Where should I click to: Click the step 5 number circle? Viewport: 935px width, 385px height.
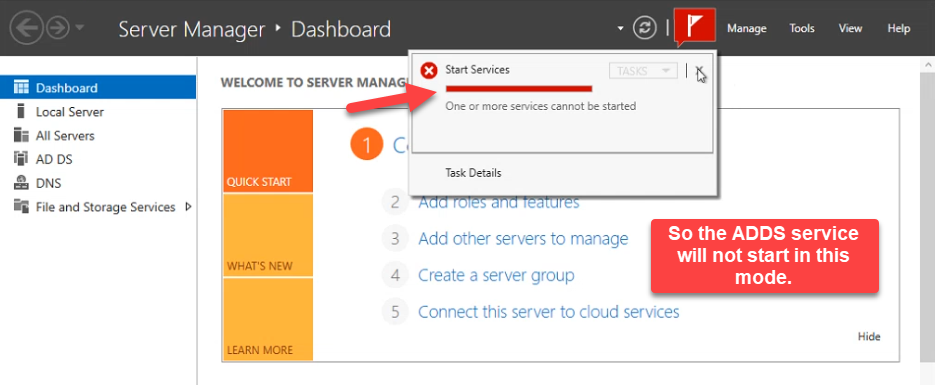[x=395, y=312]
